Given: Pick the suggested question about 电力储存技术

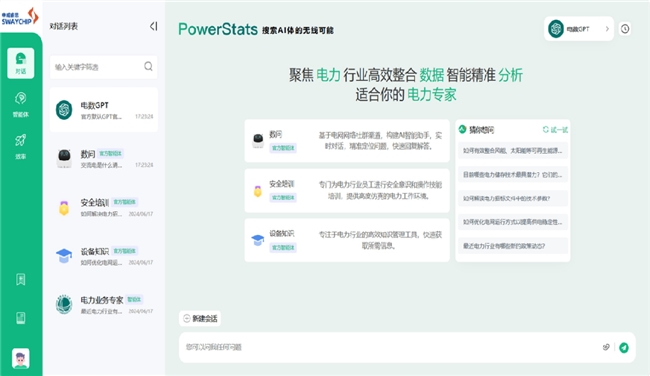Looking at the screenshot, I should click(x=513, y=175).
